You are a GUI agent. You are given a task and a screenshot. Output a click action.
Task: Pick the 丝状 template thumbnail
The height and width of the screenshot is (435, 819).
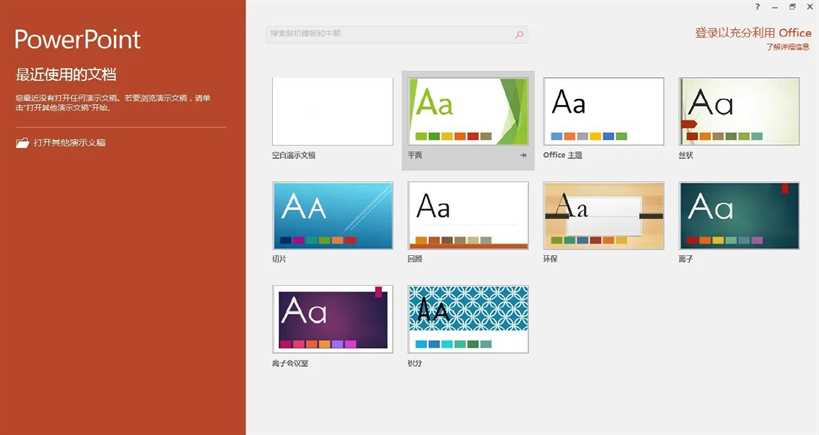739,111
